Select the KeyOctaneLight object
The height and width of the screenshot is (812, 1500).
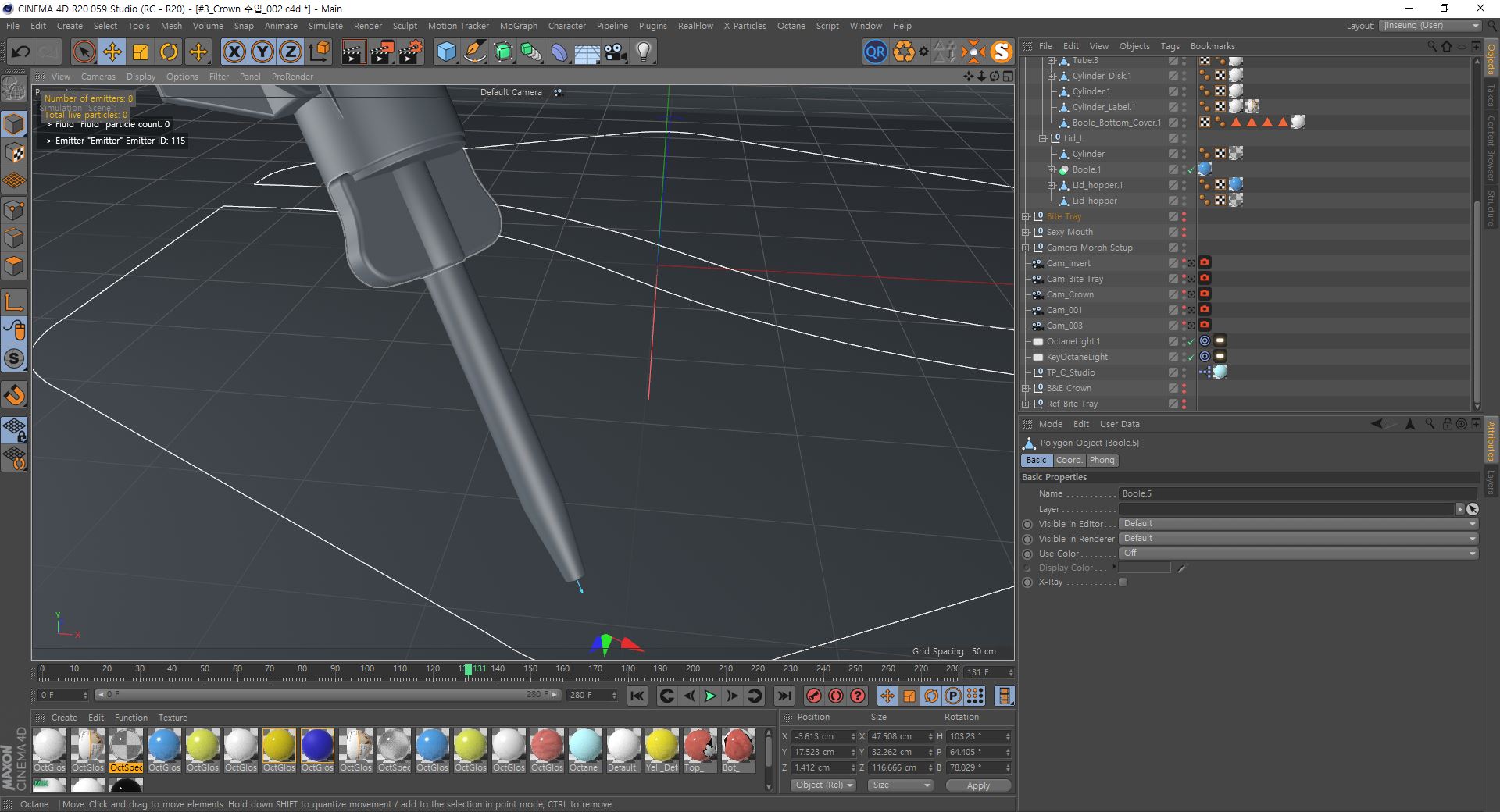(x=1077, y=357)
